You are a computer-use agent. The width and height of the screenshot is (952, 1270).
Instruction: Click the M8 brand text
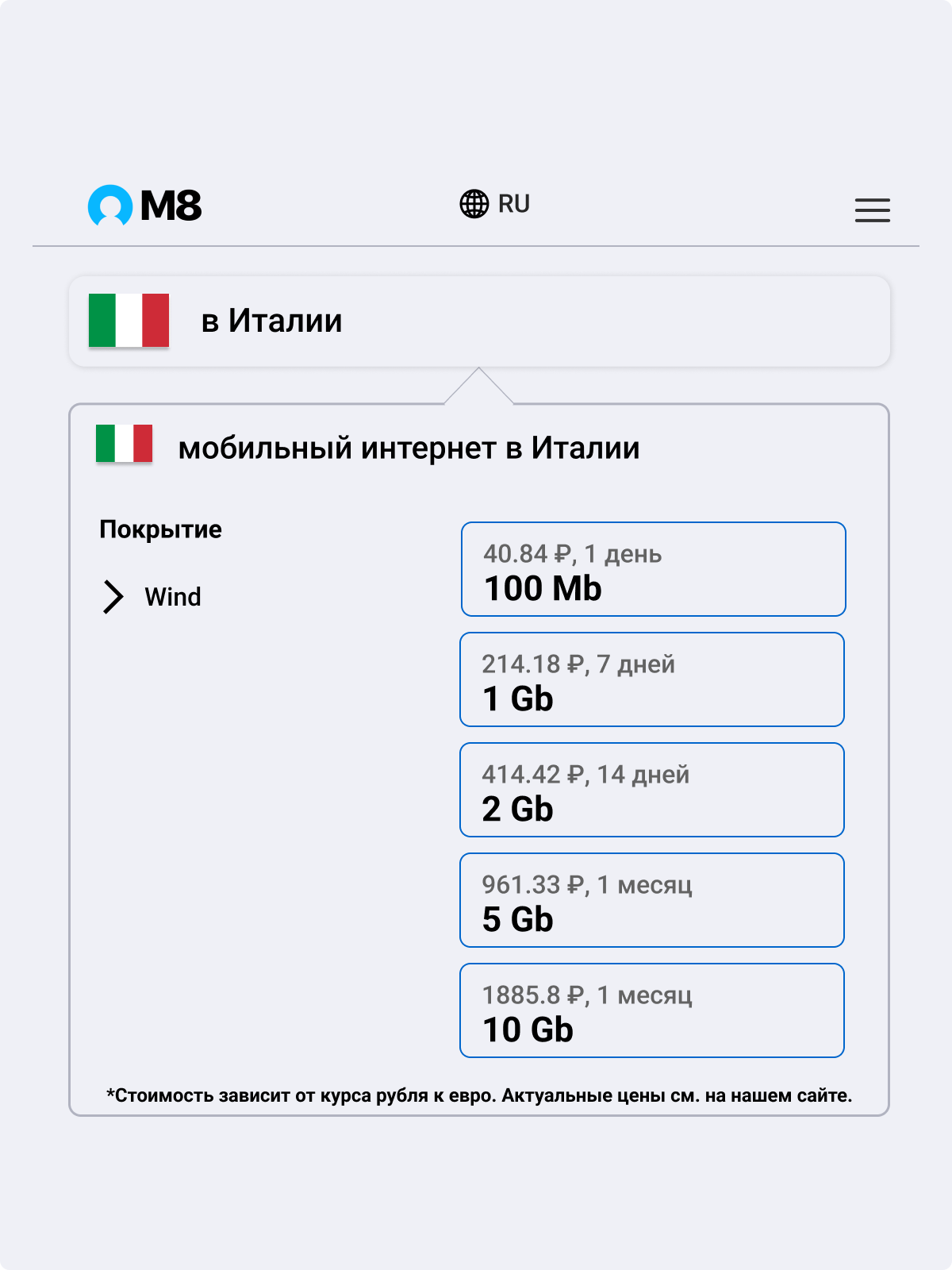pyautogui.click(x=171, y=206)
